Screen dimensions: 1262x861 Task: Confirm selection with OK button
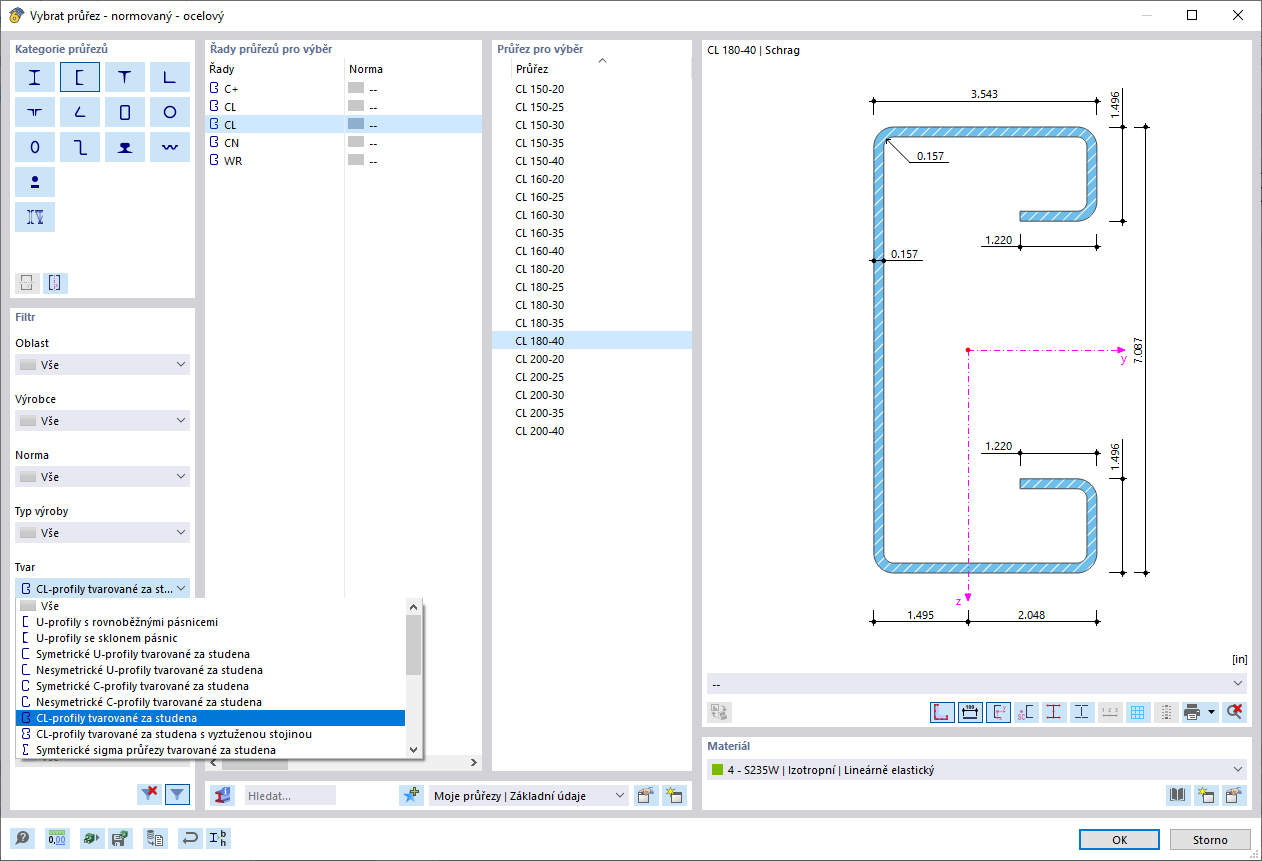pyautogui.click(x=1120, y=839)
